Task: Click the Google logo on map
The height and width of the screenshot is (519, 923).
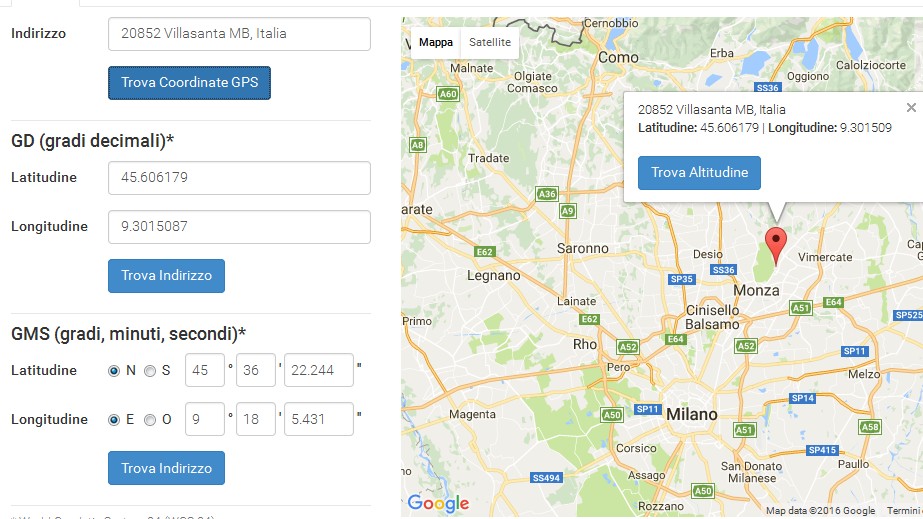Action: point(439,504)
